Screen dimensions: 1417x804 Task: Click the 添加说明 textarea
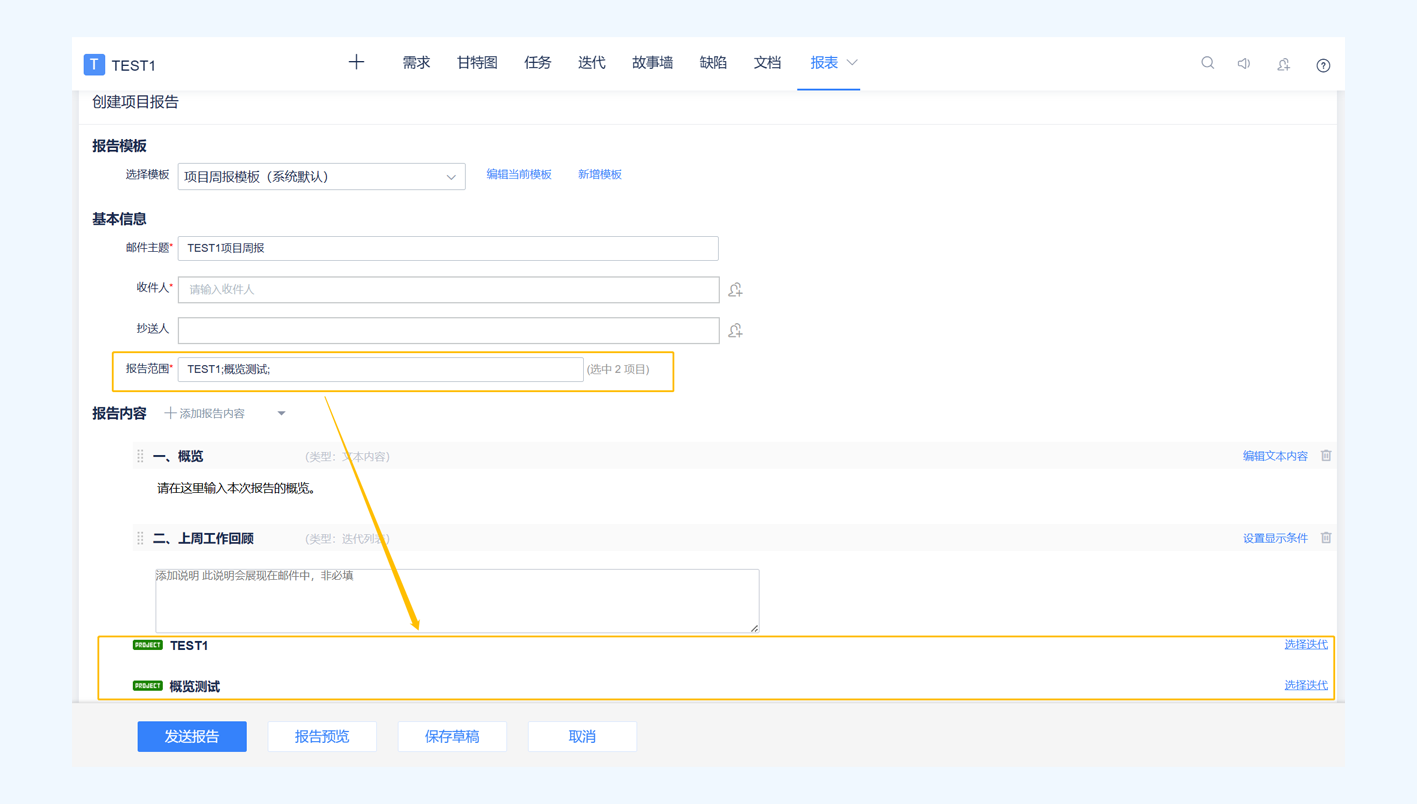(457, 601)
